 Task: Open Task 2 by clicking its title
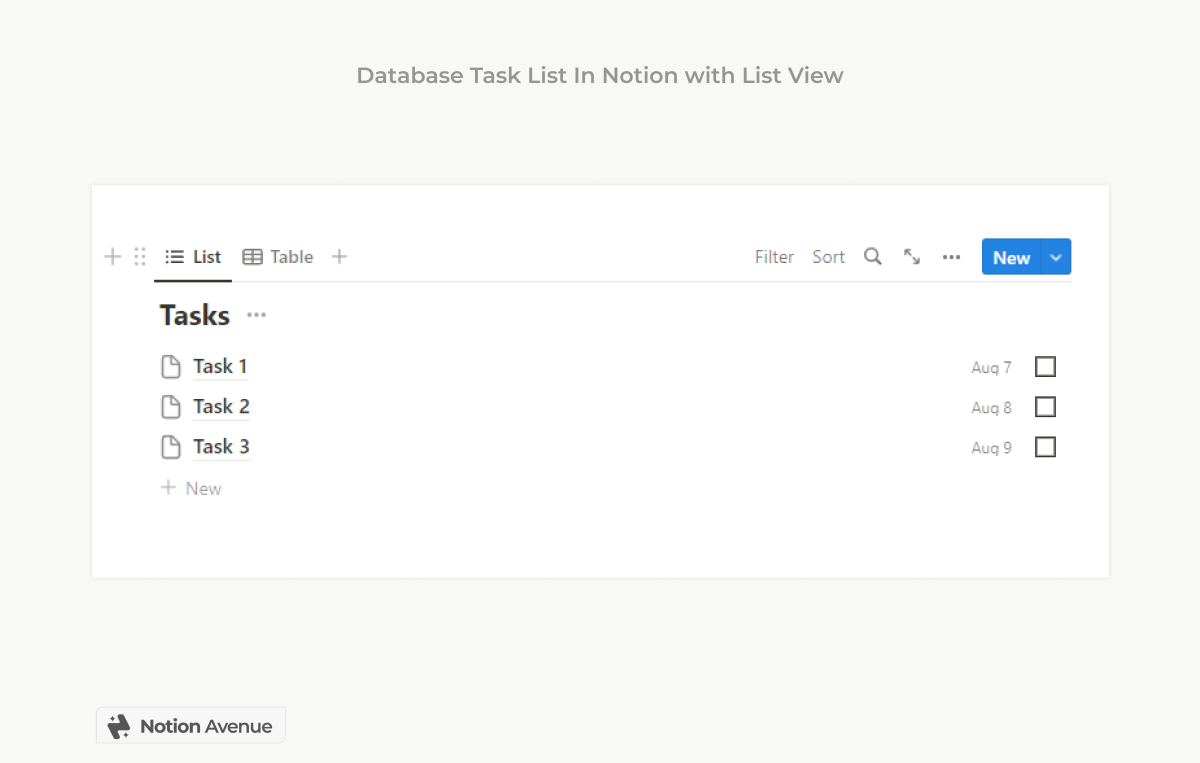(220, 406)
